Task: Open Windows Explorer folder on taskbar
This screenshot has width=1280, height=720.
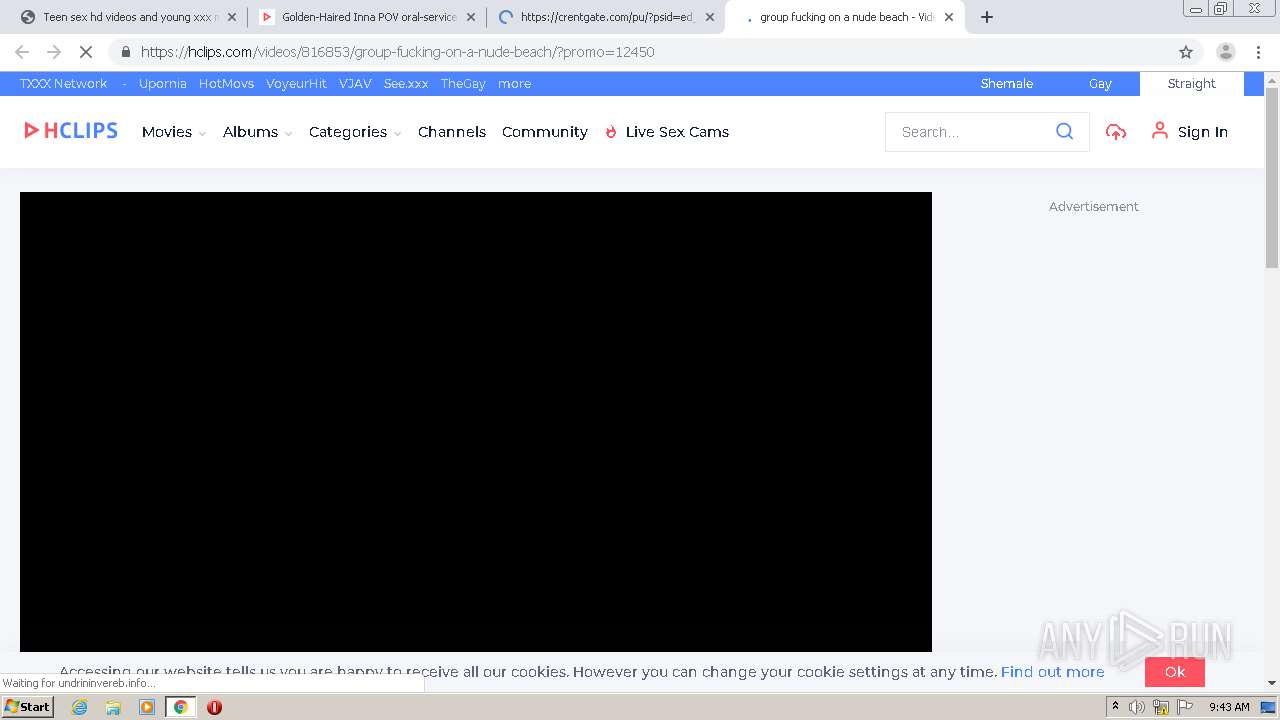Action: pos(113,707)
